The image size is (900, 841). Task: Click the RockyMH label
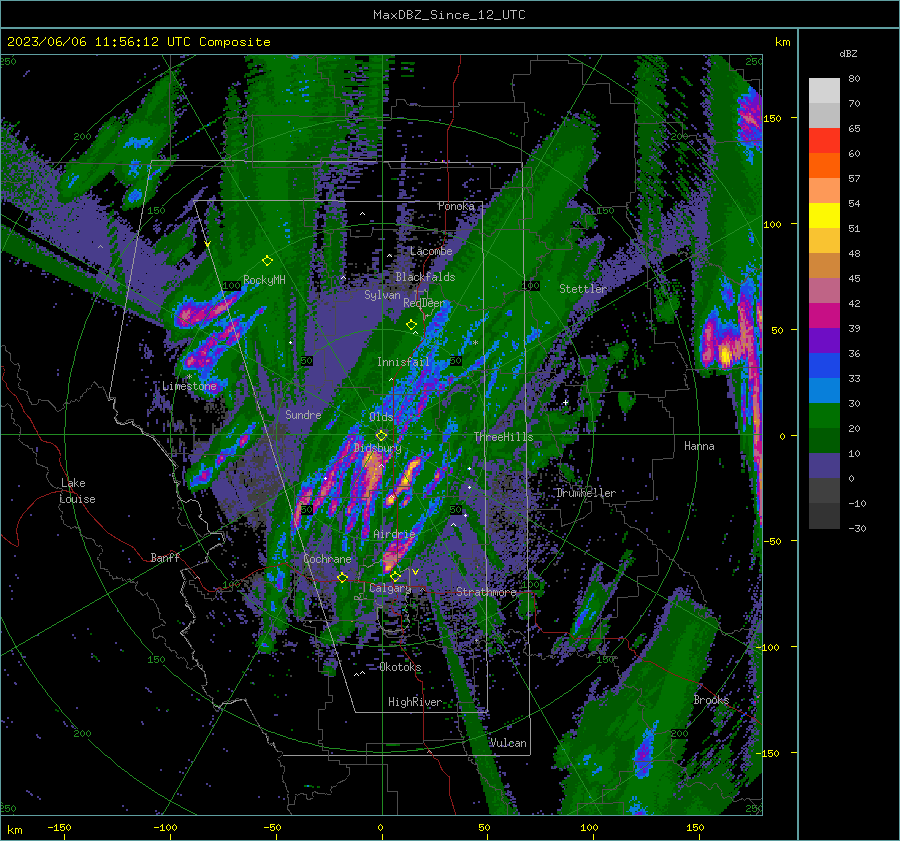264,280
